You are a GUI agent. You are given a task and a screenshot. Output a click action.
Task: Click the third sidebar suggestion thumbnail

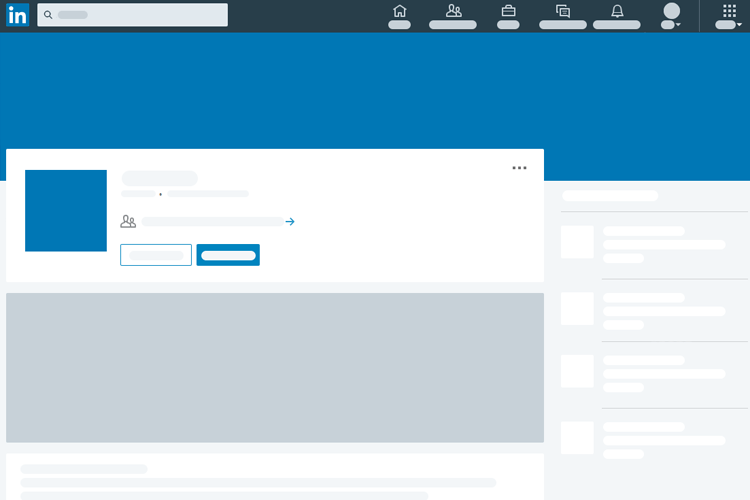577,371
